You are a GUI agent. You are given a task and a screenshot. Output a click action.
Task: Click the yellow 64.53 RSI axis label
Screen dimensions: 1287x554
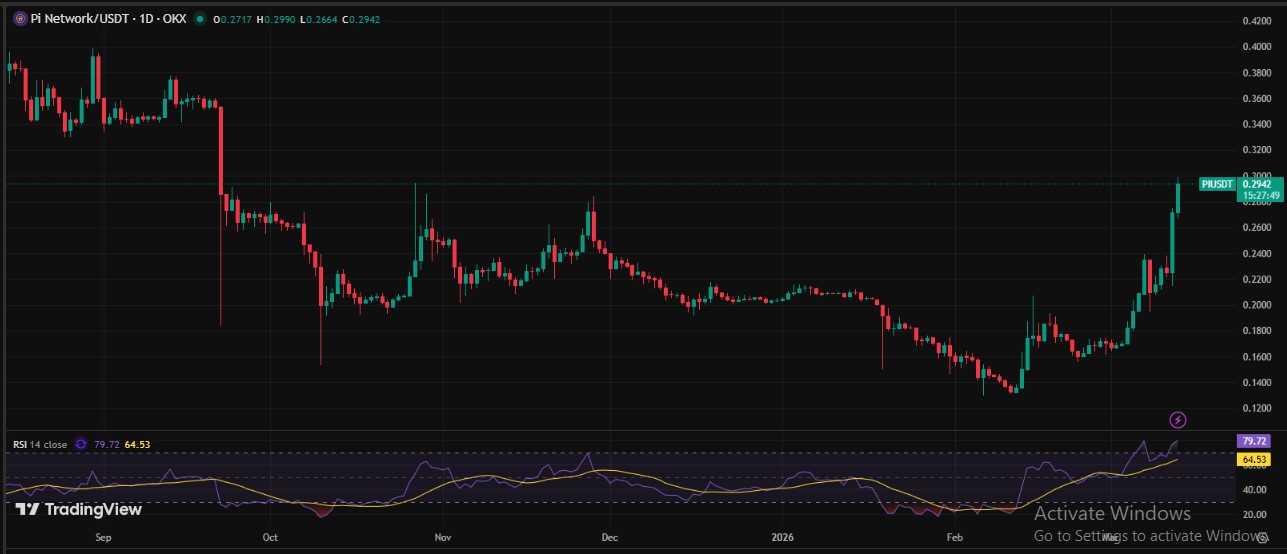(1253, 460)
